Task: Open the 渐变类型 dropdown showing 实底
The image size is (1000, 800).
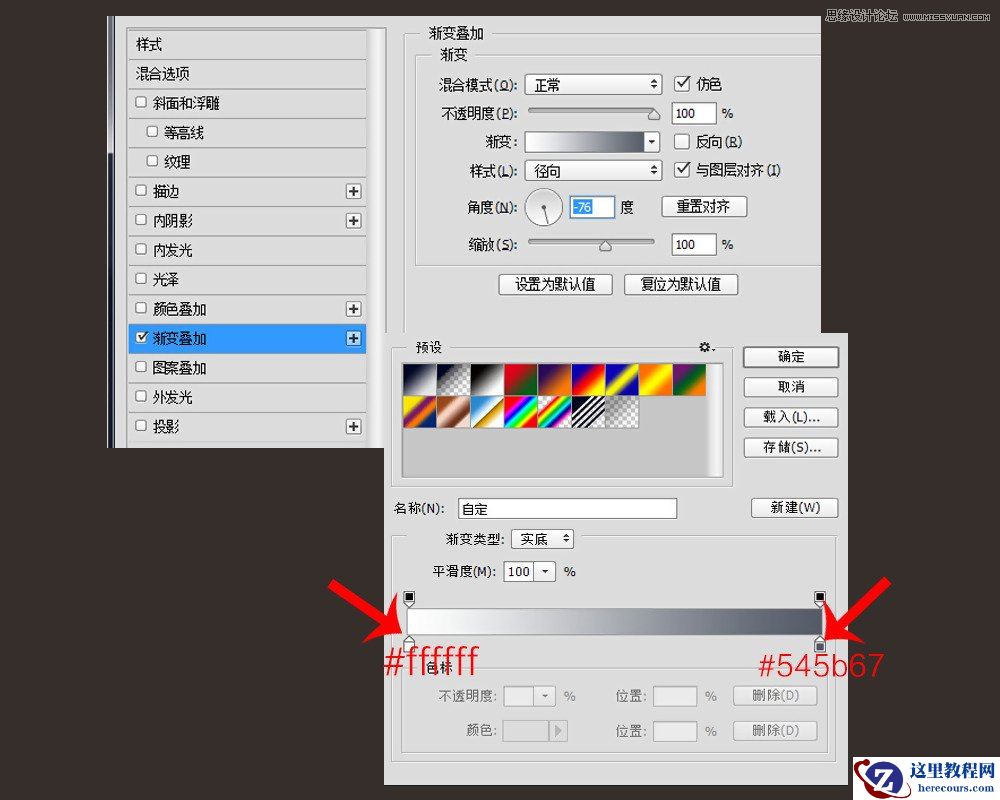Action: (x=541, y=538)
